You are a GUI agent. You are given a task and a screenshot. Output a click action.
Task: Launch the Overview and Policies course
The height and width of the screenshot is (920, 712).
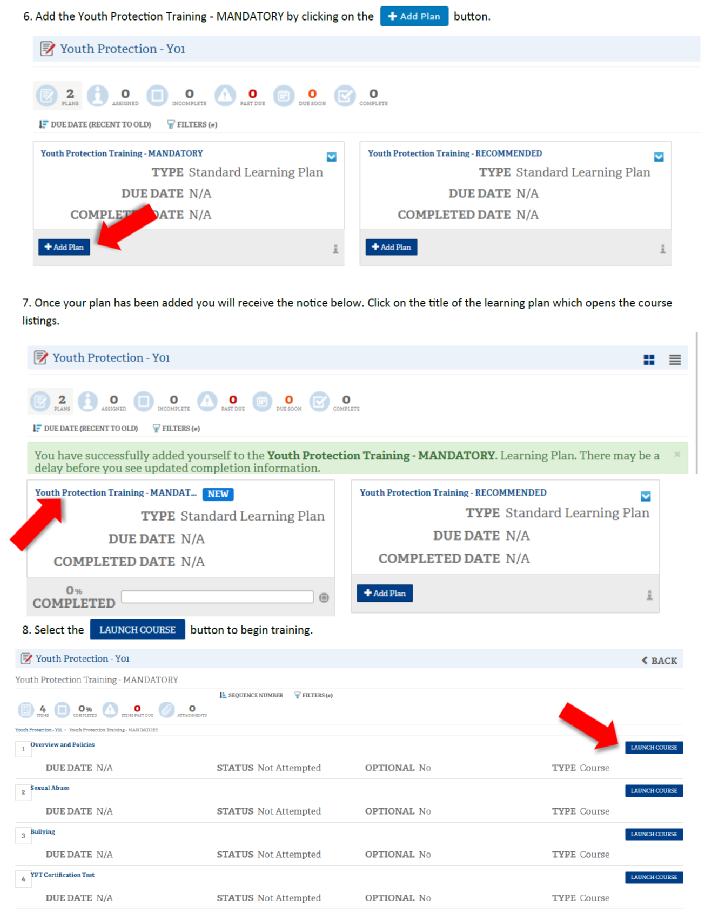(654, 747)
